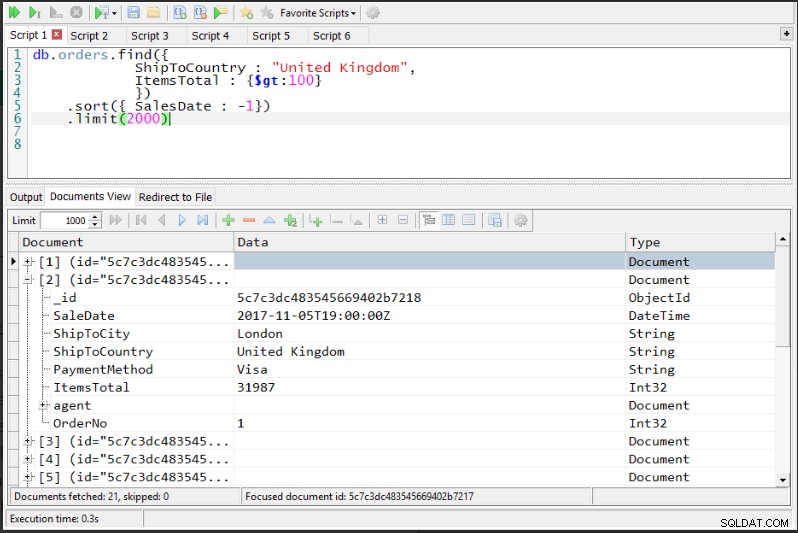Click the run script from folder icon
The width and height of the screenshot is (798, 533).
220,13
